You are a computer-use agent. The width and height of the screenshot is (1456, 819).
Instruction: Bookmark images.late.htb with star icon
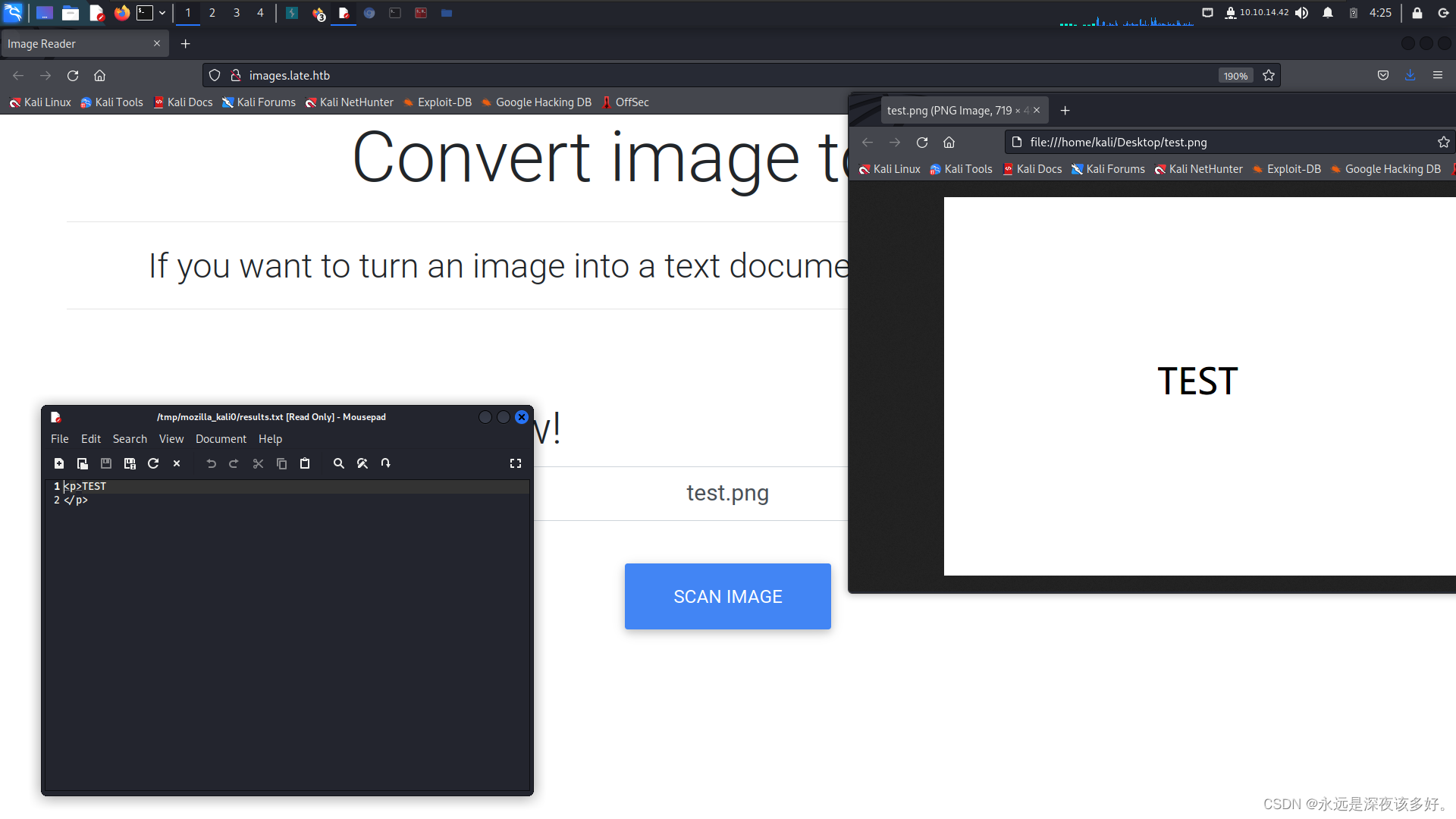tap(1269, 75)
